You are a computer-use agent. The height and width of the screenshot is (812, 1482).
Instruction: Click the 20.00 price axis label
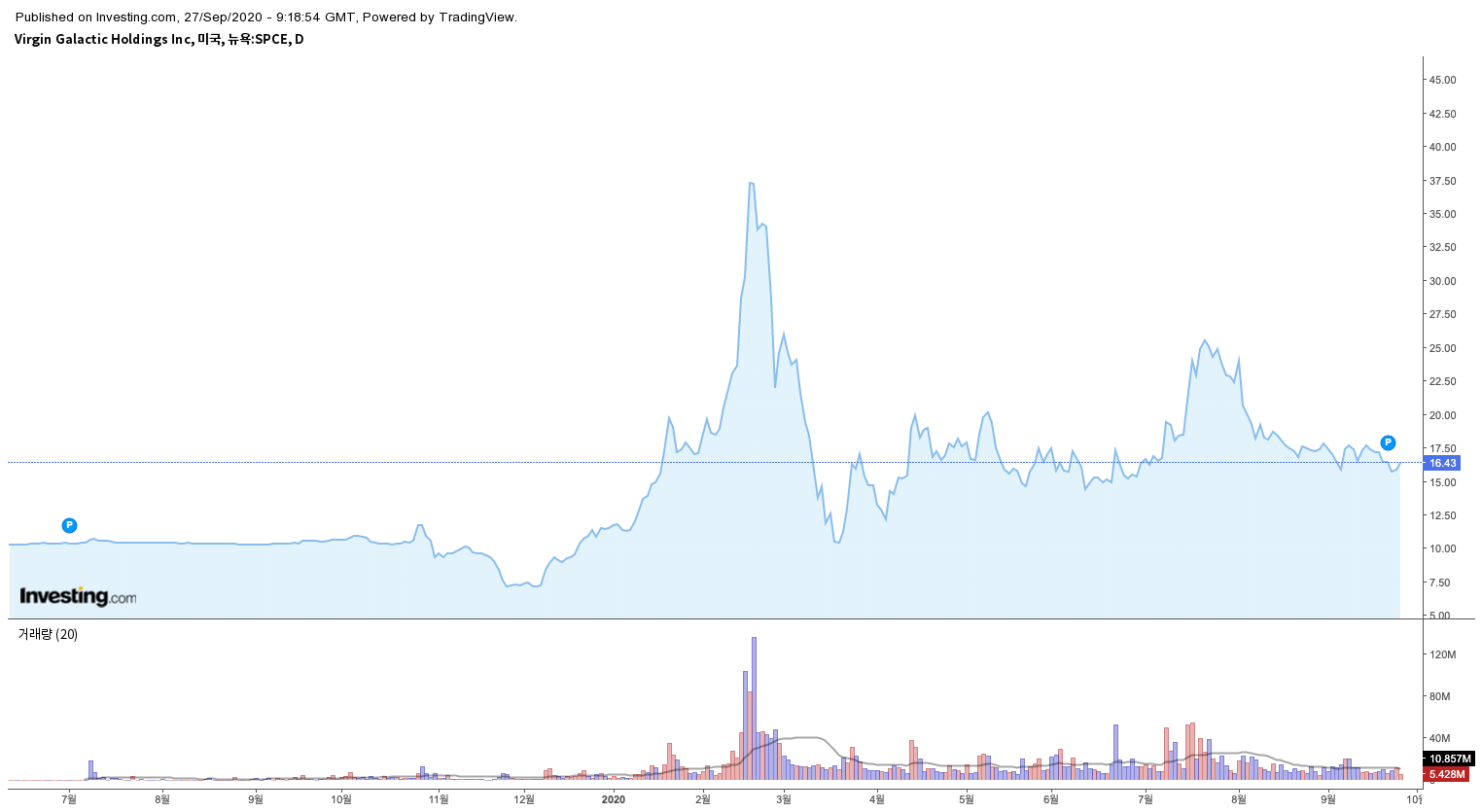[1442, 415]
